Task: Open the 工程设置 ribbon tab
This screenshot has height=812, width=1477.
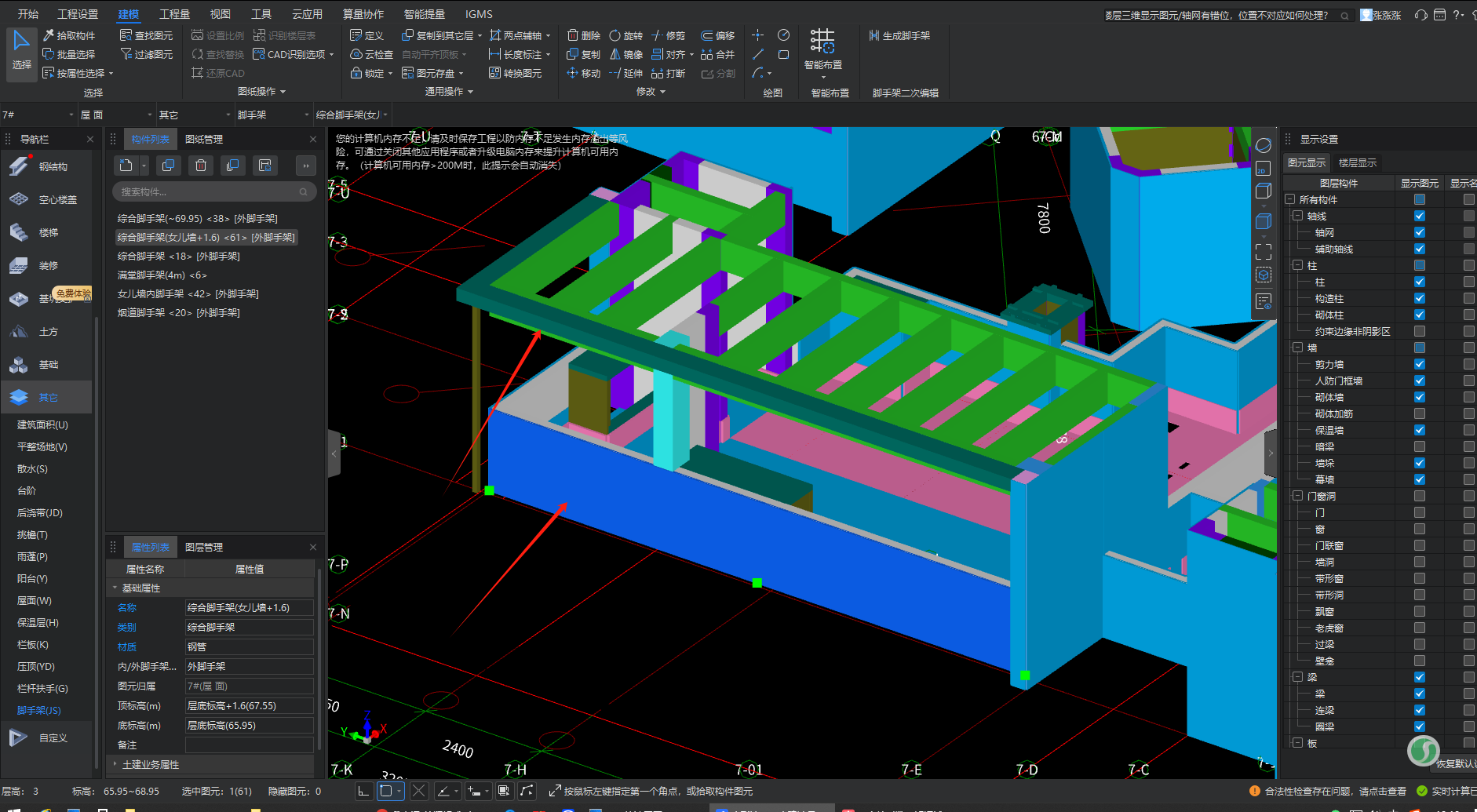Action: pyautogui.click(x=78, y=14)
